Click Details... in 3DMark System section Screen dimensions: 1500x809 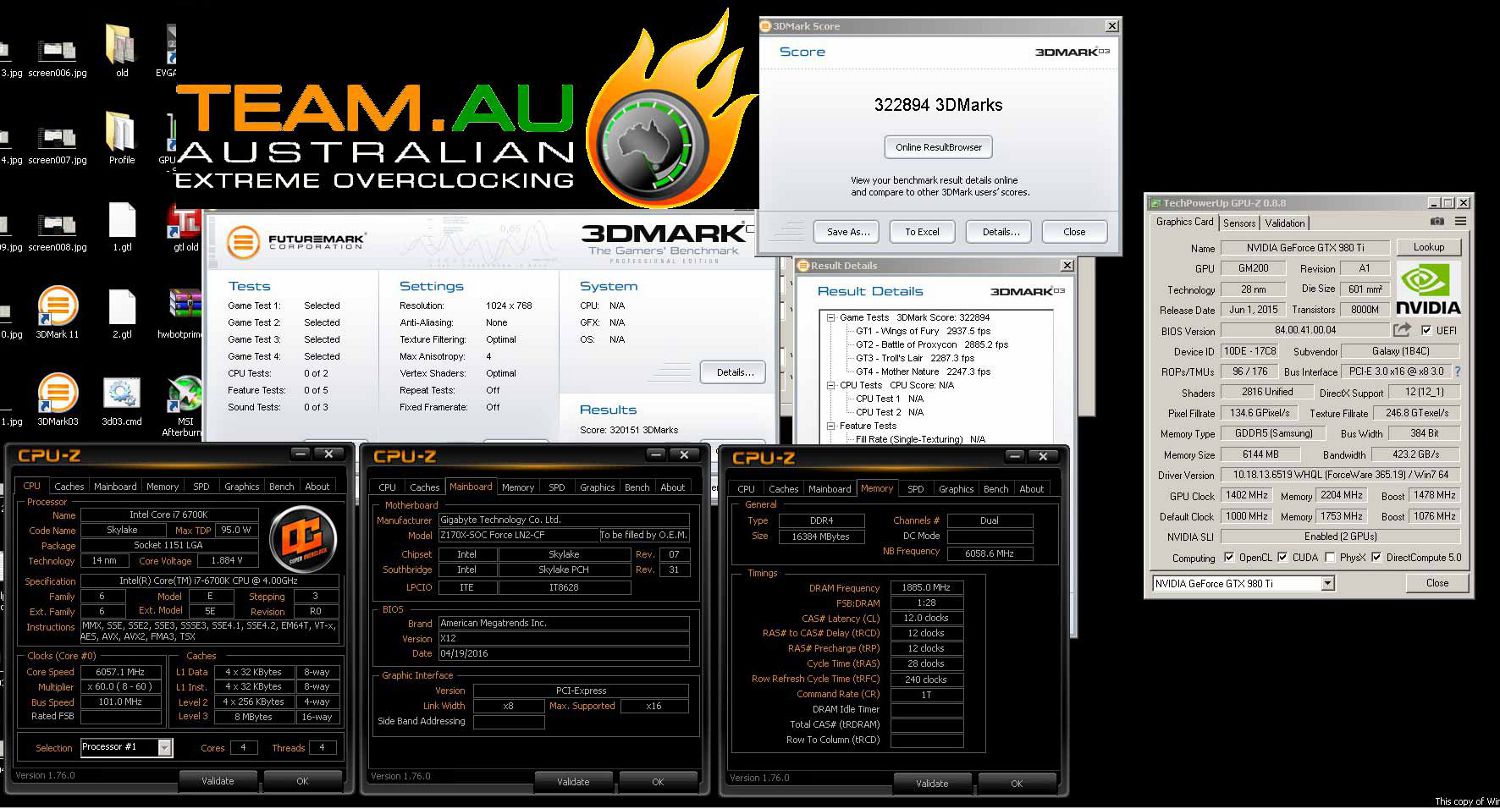point(734,373)
